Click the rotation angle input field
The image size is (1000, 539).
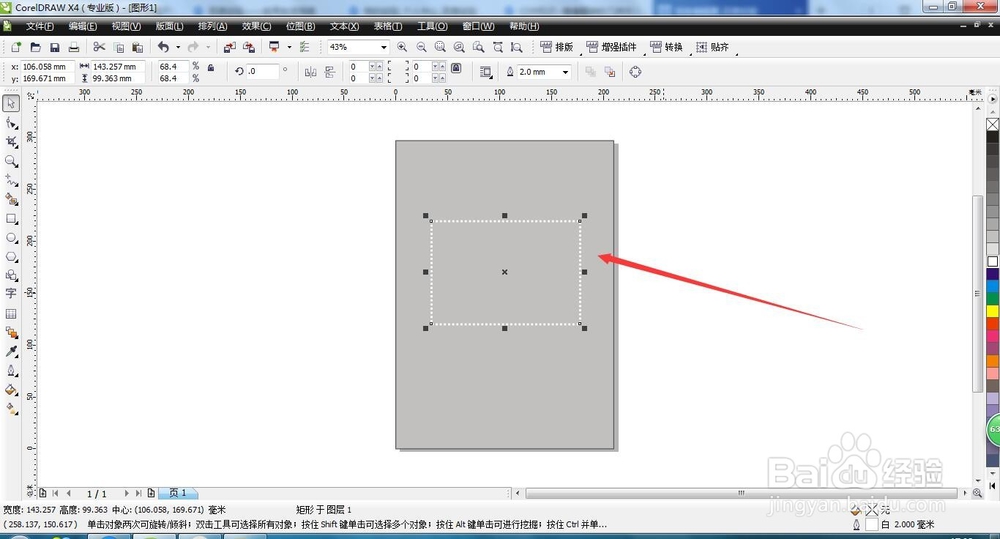262,71
